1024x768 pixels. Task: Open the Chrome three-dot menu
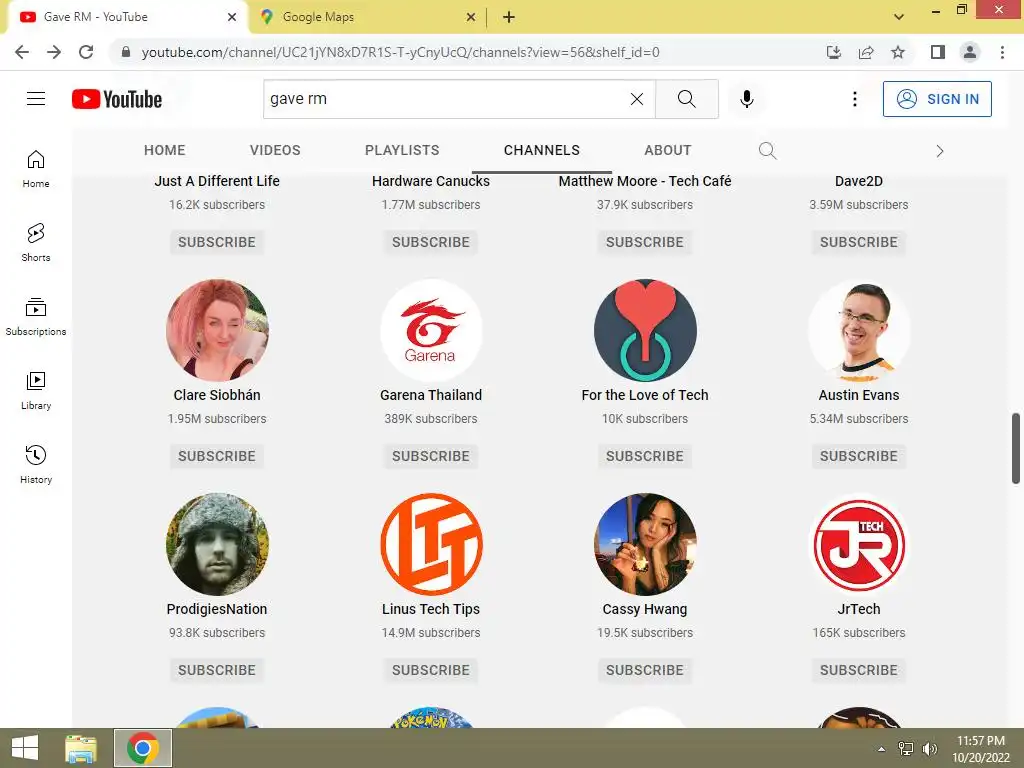(x=1002, y=52)
